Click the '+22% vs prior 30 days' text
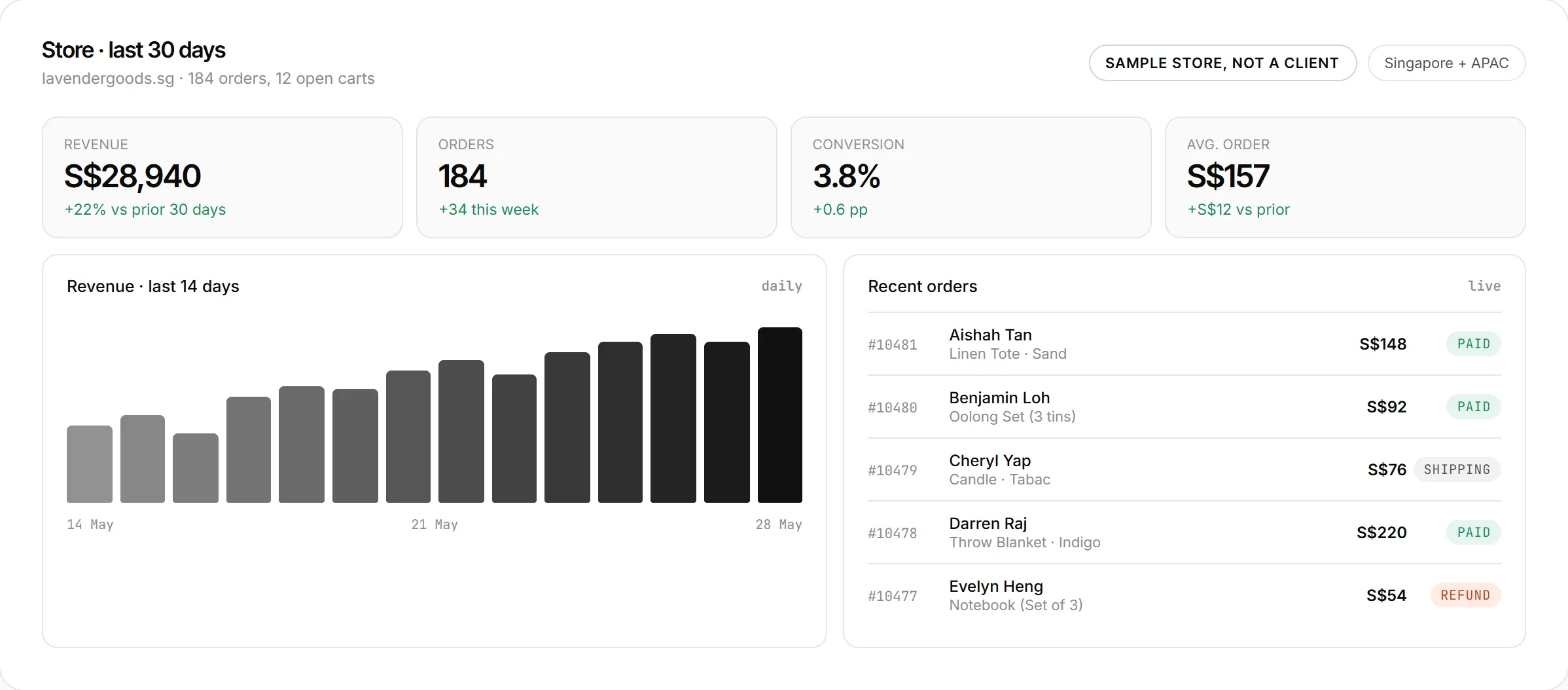 tap(145, 209)
